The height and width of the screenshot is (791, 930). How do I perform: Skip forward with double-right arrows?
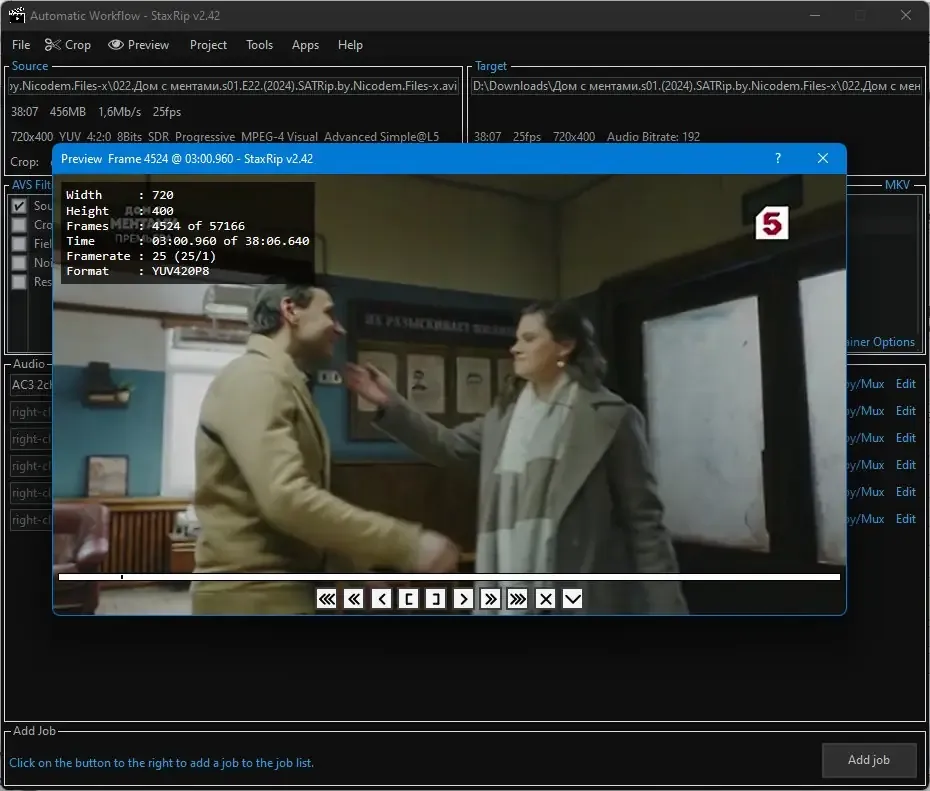pyautogui.click(x=491, y=599)
